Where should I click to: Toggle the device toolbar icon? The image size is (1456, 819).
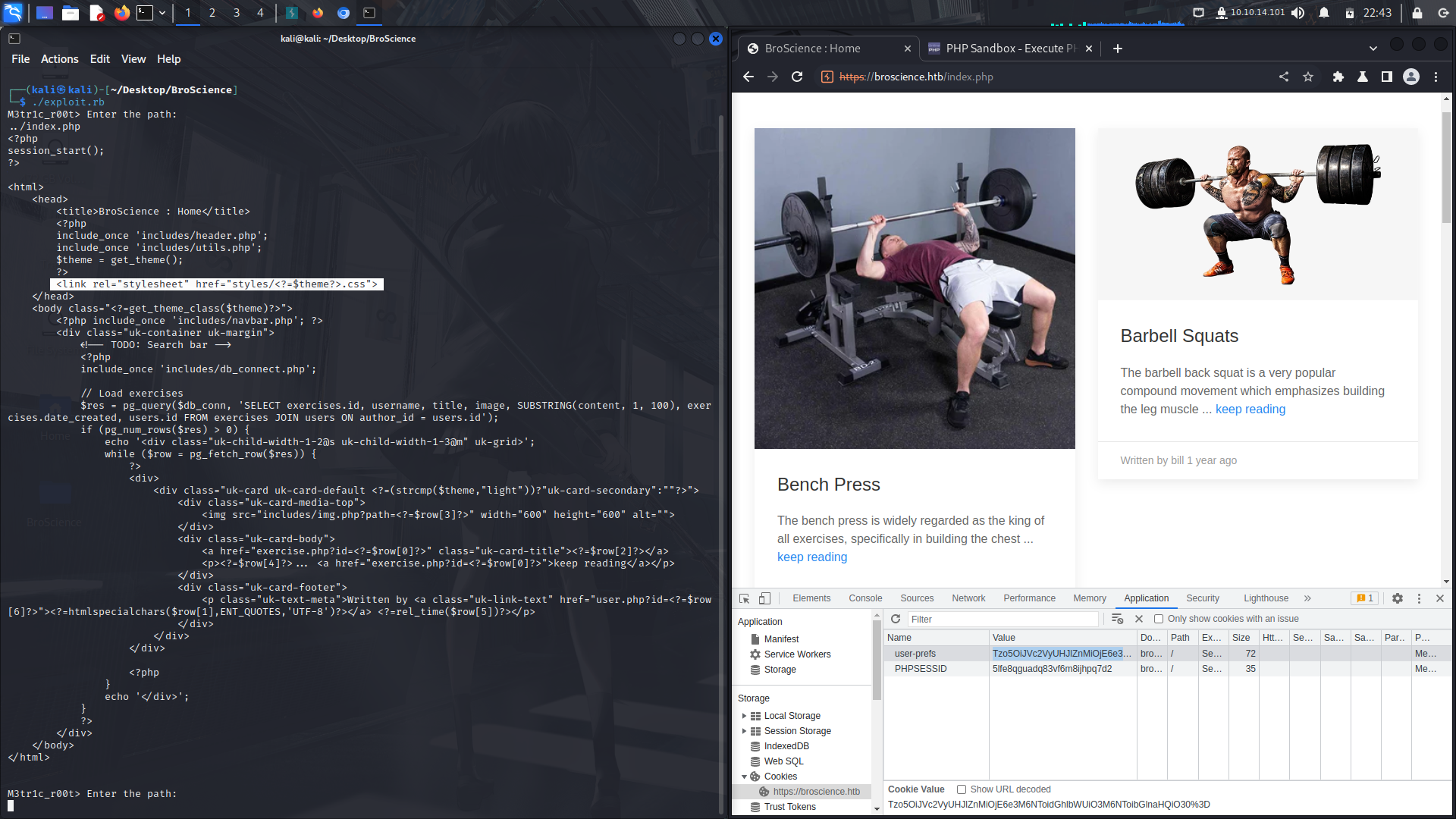tap(764, 598)
